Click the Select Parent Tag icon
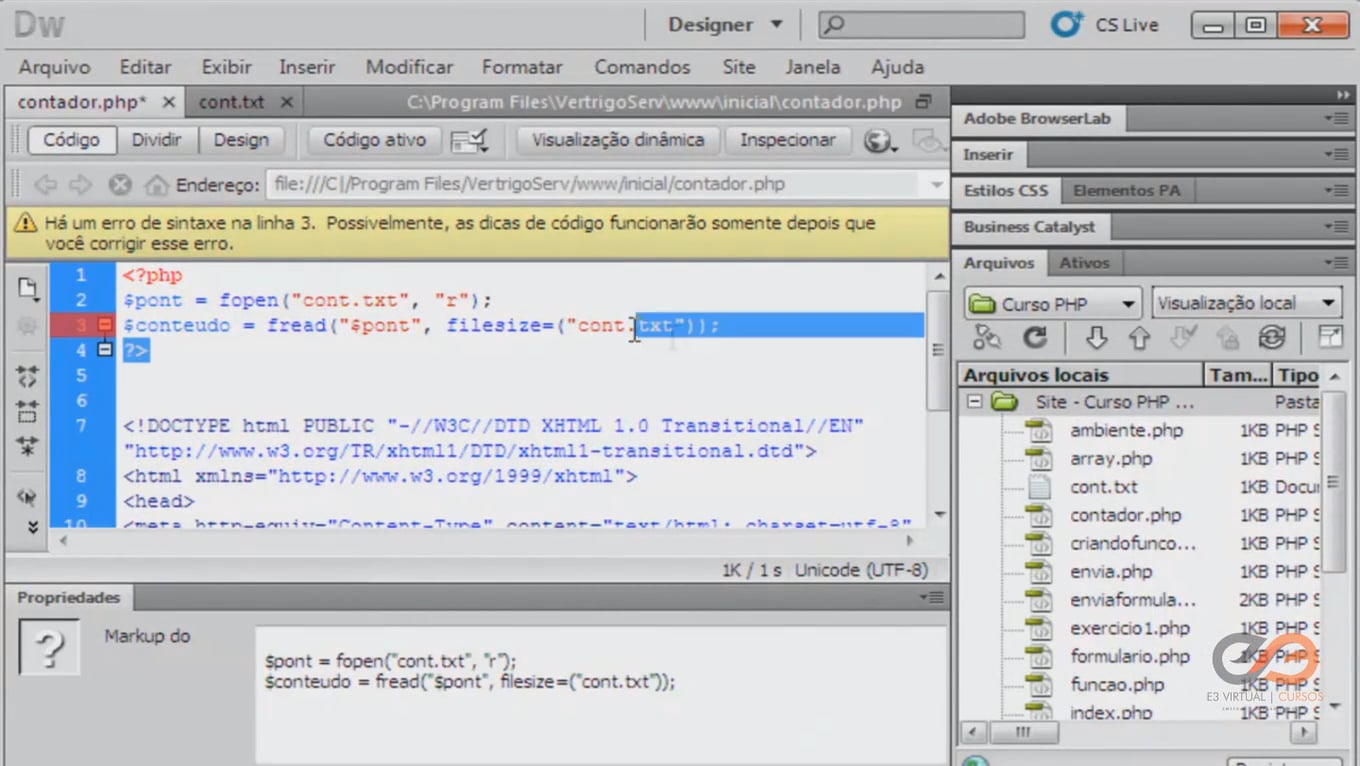Screen dimensions: 1360x766 click(x=27, y=496)
